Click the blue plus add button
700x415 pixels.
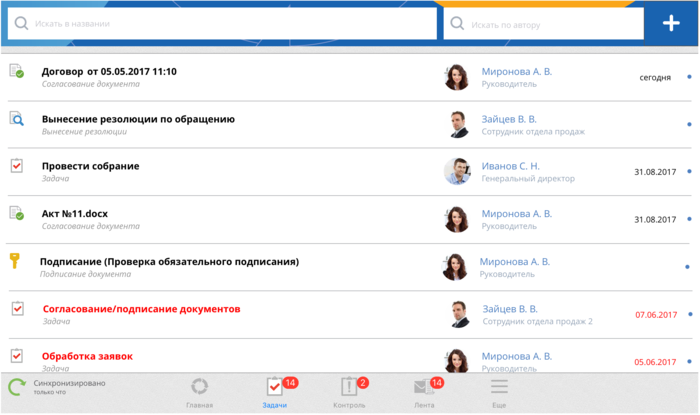pyautogui.click(x=671, y=23)
